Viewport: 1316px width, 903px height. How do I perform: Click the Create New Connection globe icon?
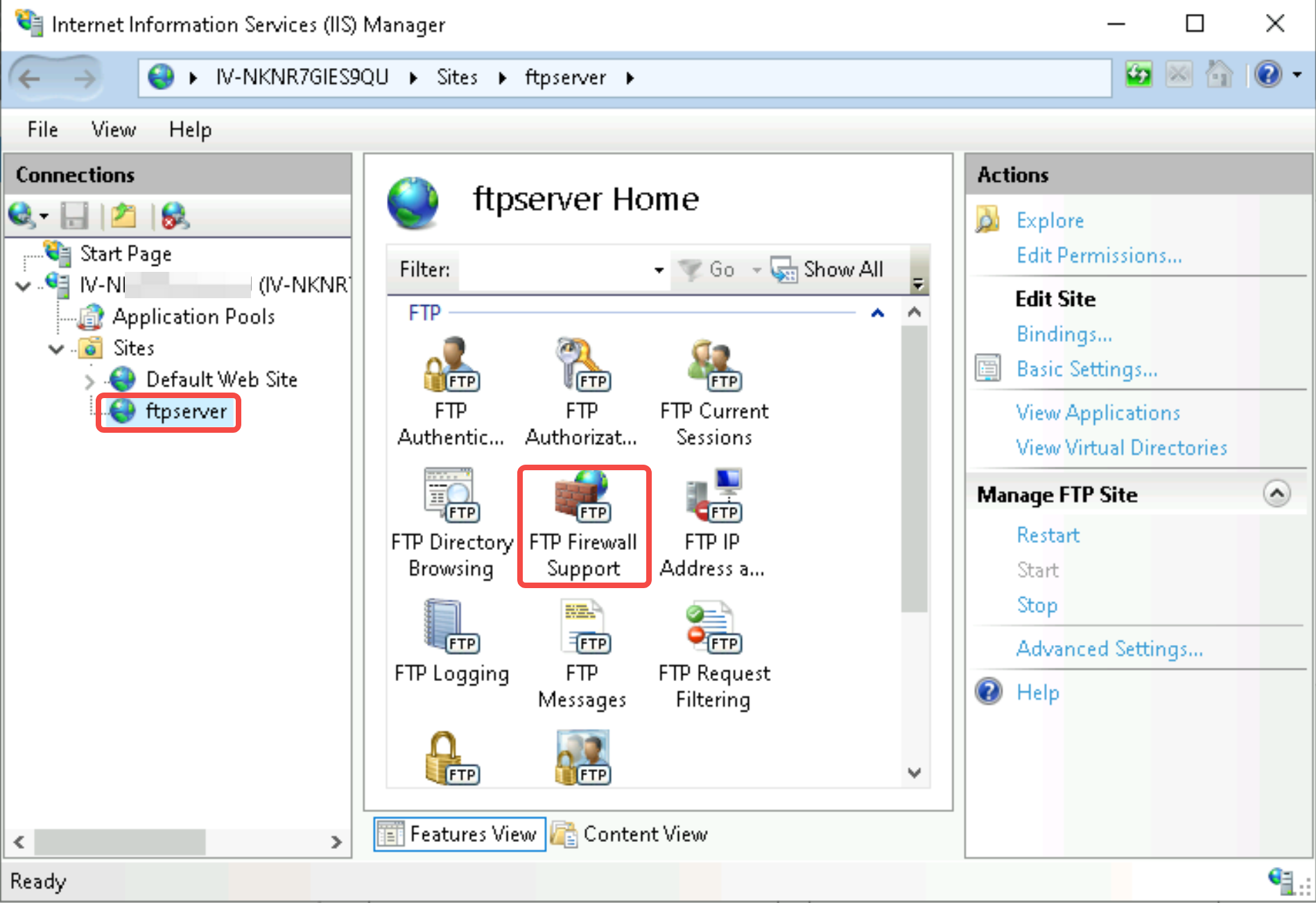[x=21, y=216]
